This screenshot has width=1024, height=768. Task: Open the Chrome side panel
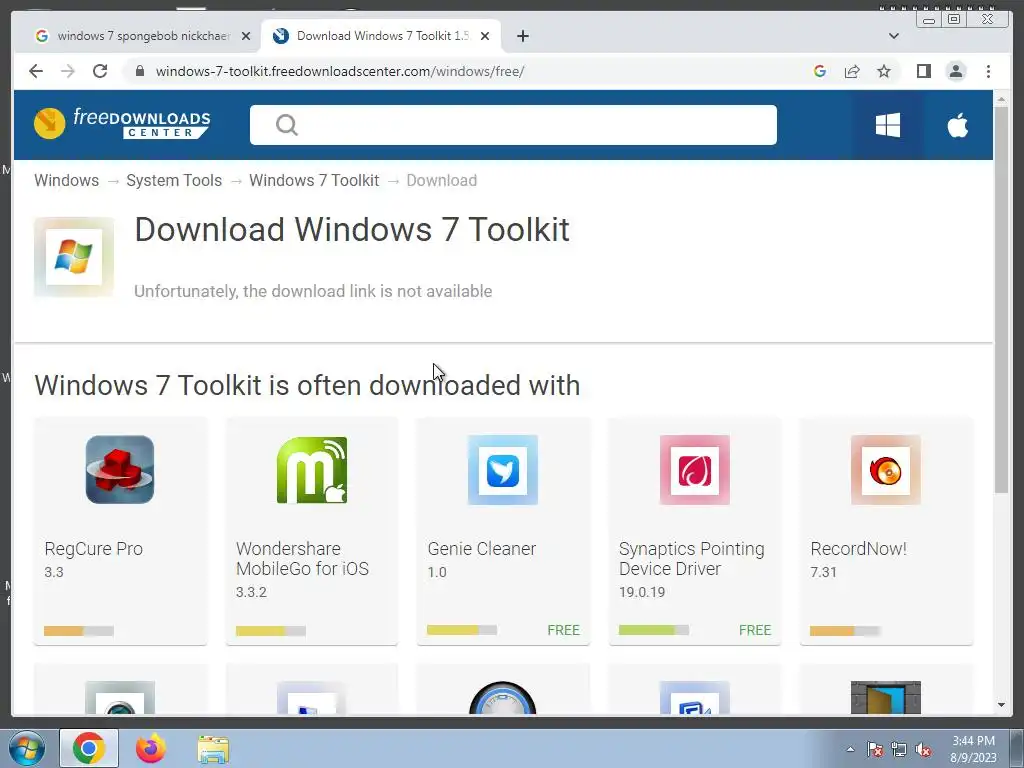click(x=923, y=71)
